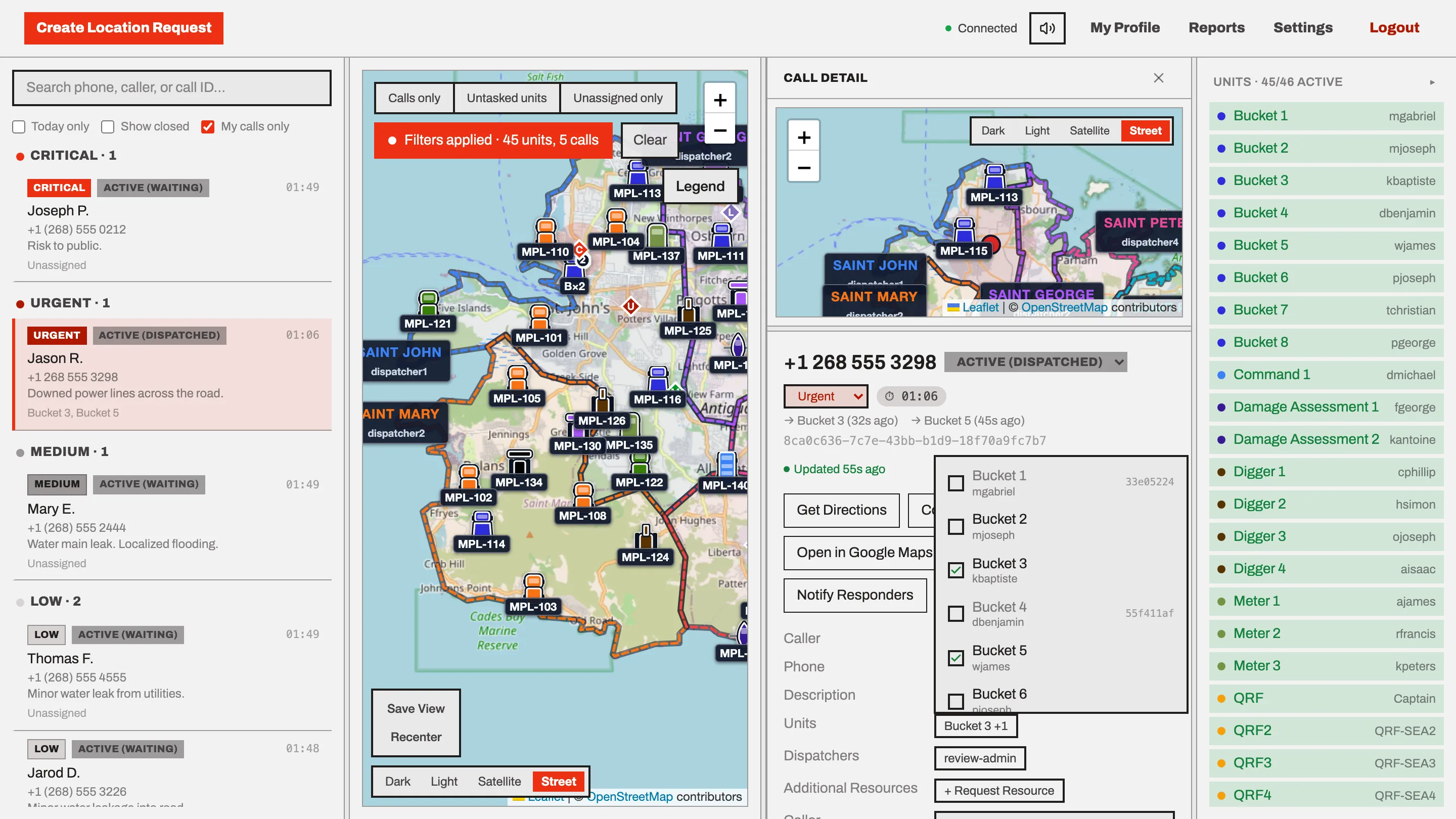The image size is (1456, 819).
Task: Open the Active (Dispatched) status dropdown
Action: click(x=1035, y=362)
